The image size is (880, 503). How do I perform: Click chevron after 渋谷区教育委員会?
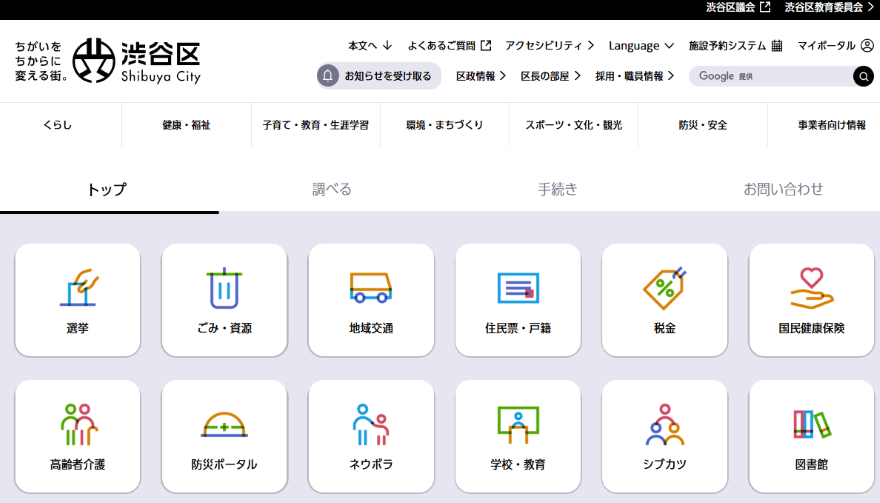(x=871, y=7)
